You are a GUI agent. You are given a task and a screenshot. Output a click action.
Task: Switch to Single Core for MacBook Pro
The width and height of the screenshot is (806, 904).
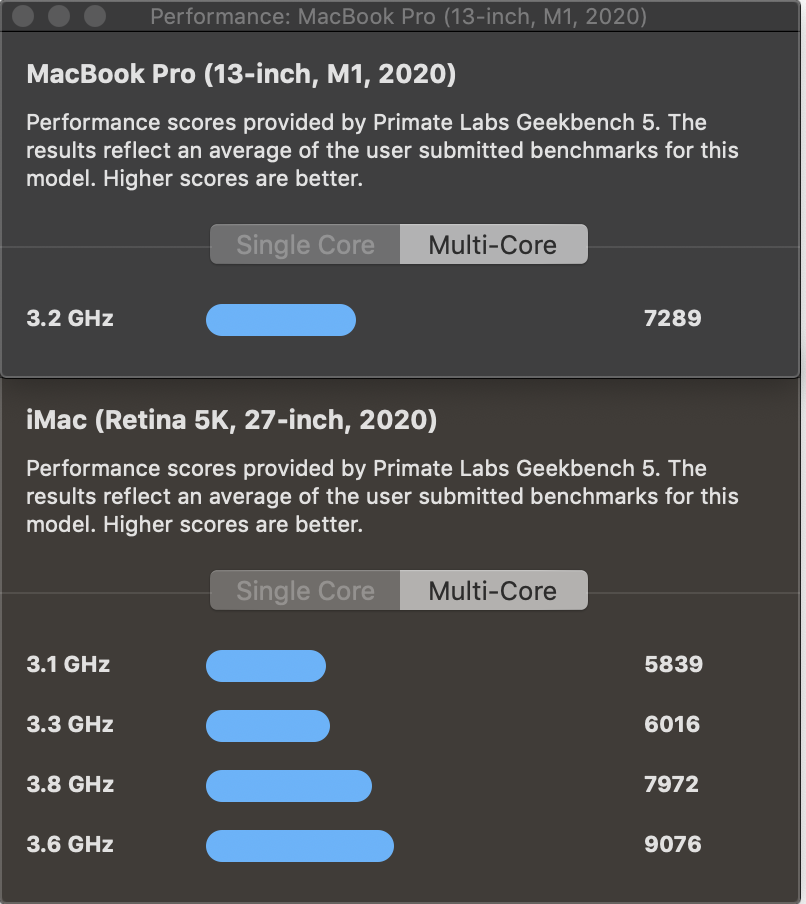pos(304,244)
